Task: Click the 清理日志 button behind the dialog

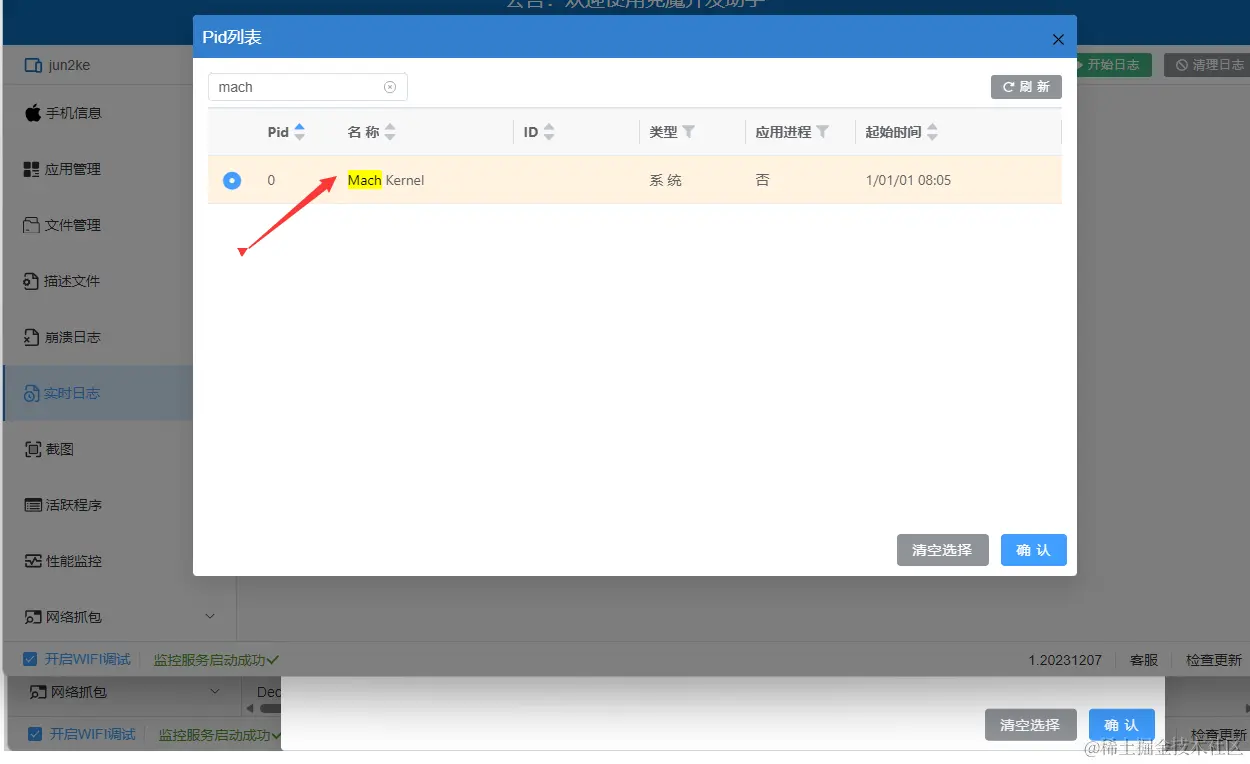Action: tap(1208, 65)
